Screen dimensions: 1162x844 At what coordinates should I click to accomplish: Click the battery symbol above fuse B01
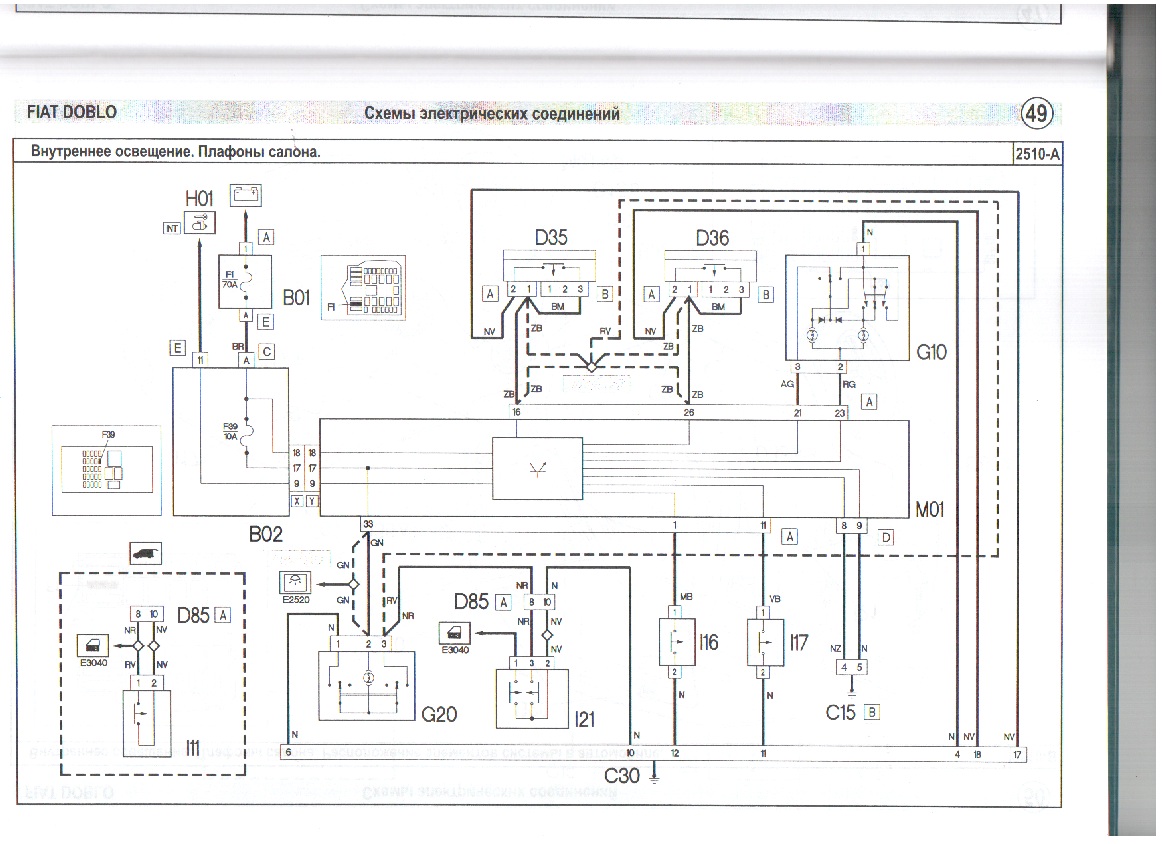pyautogui.click(x=245, y=196)
